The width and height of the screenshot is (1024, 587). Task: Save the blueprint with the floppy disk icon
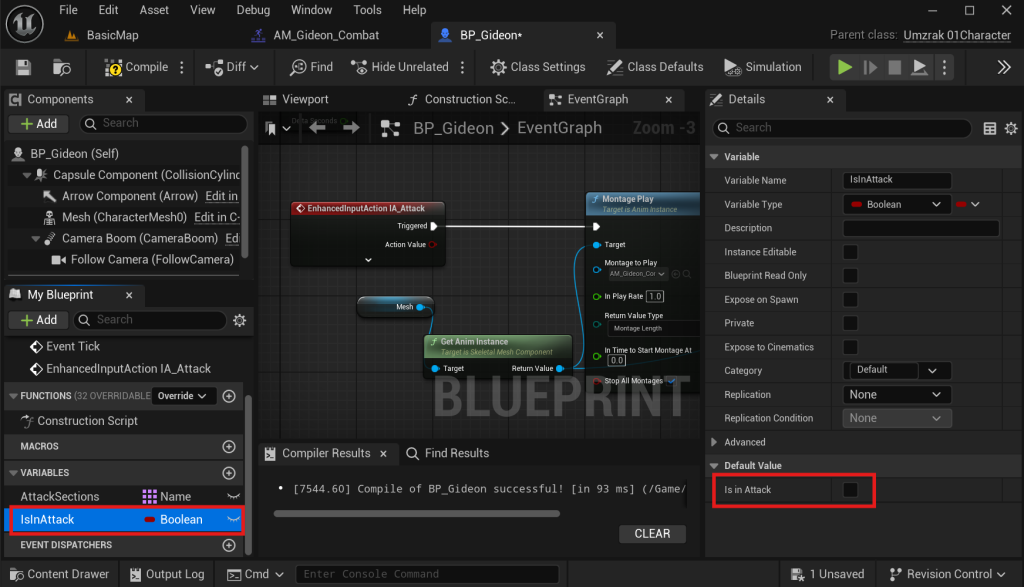(24, 67)
